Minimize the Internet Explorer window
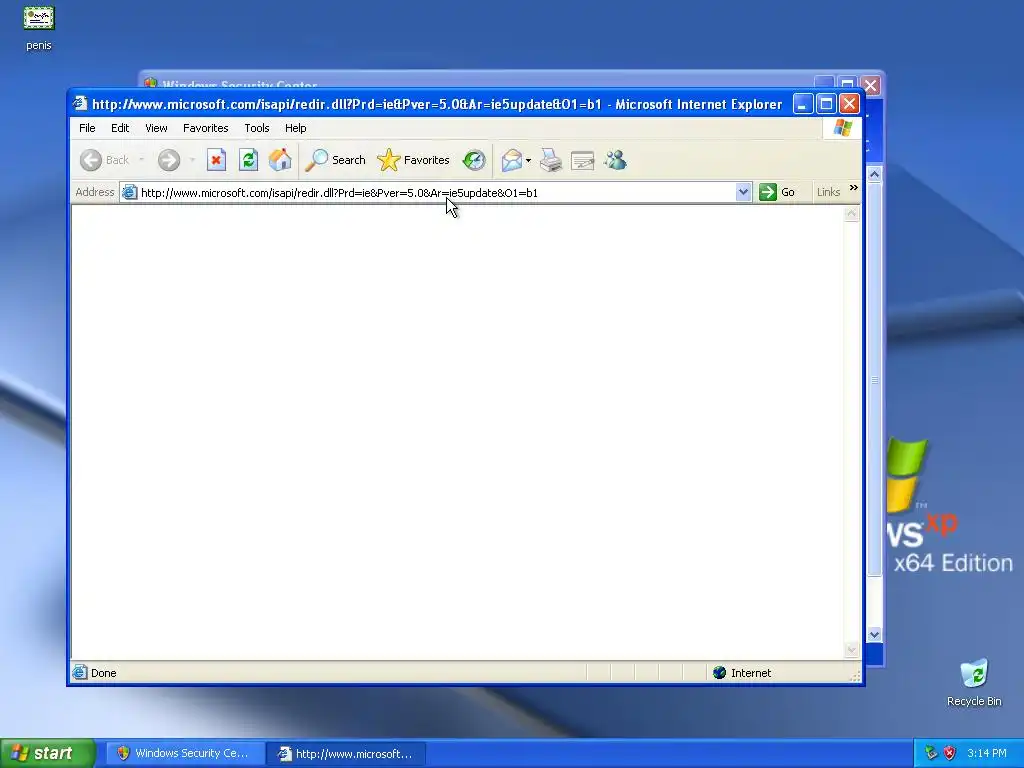 (x=803, y=104)
